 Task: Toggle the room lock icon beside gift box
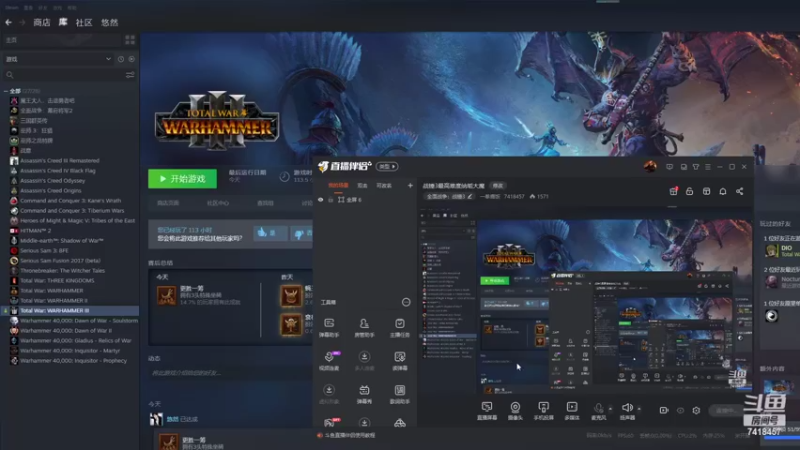(689, 191)
